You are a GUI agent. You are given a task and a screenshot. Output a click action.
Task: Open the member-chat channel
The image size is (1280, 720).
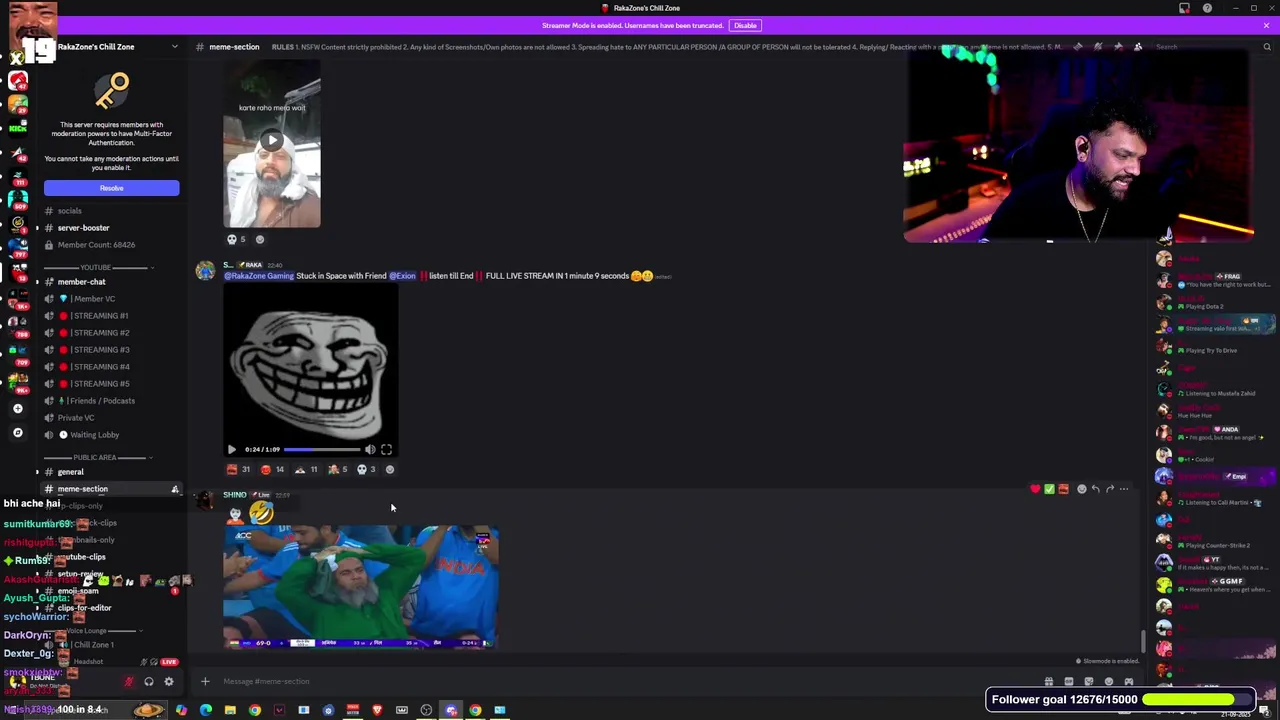coord(111,282)
